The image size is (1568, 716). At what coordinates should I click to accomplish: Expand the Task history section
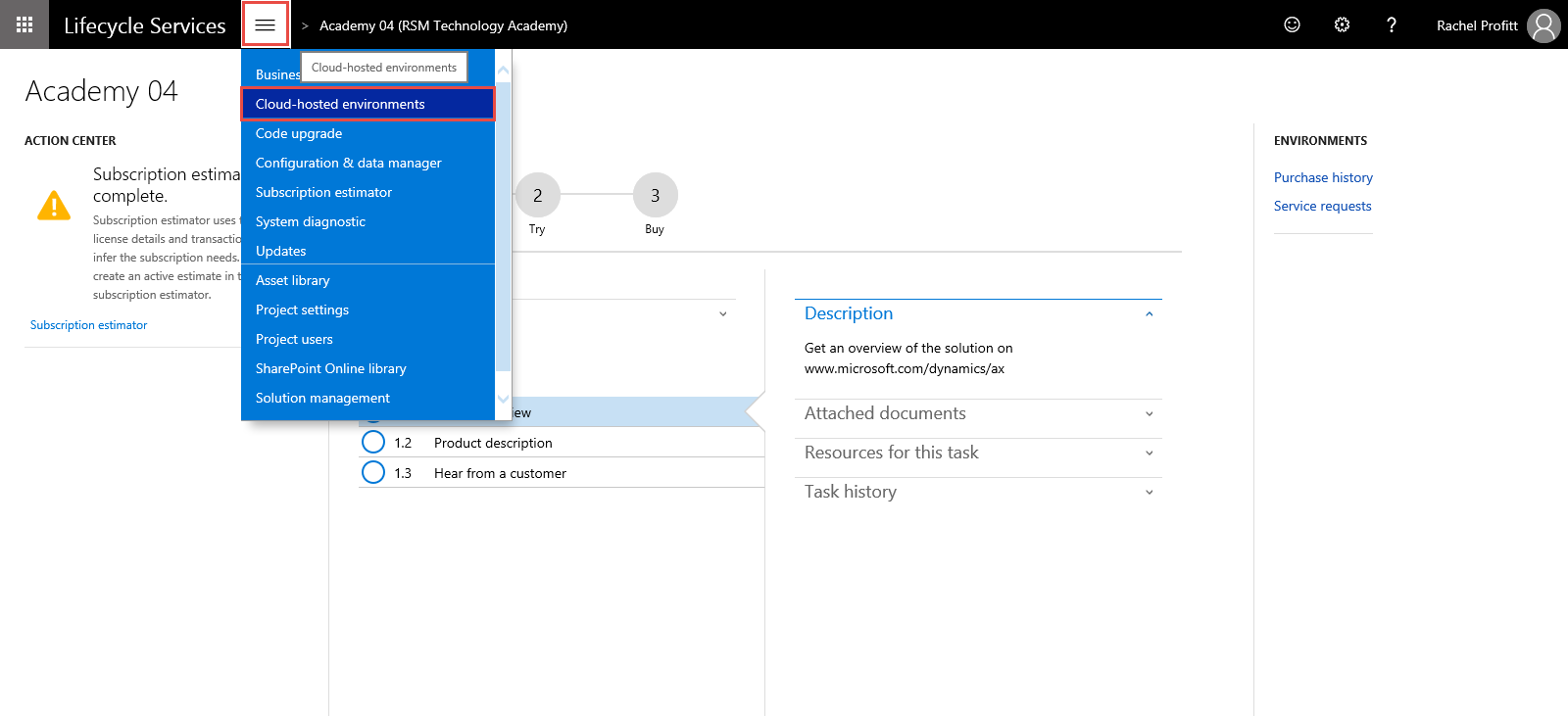978,492
